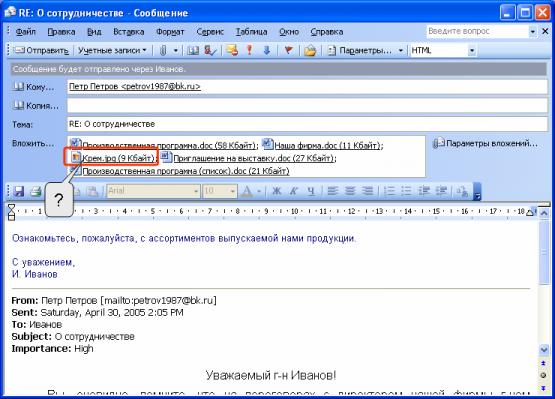The image size is (555, 399).
Task: Select attachment Производственная программа.doc (58 Кбайт)
Action: pyautogui.click(x=164, y=145)
